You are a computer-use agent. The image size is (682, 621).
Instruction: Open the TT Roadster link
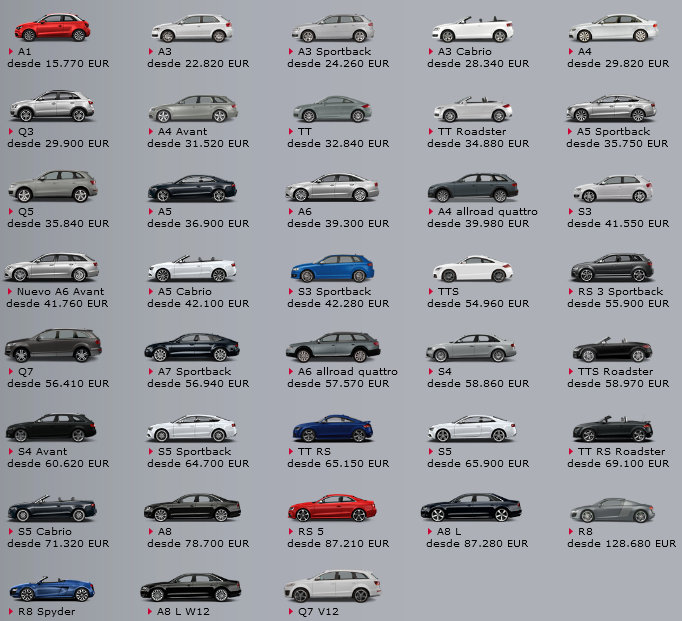472,131
